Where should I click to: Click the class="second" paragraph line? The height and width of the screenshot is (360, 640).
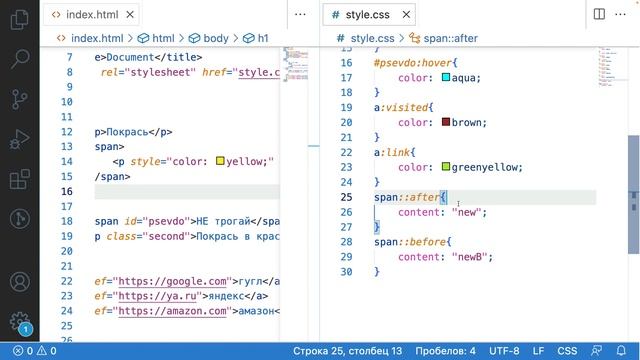[x=187, y=236]
